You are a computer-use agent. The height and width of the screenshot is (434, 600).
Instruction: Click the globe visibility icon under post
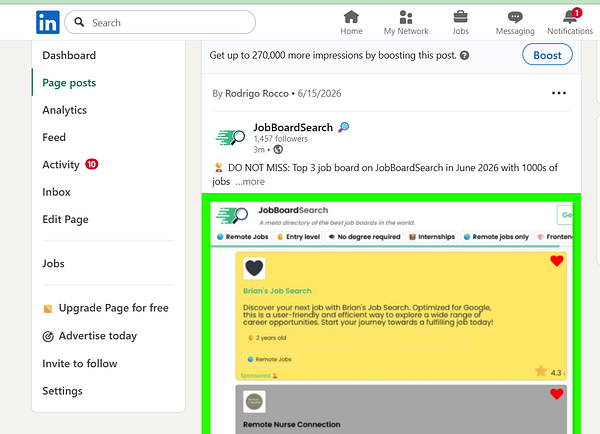tap(278, 150)
